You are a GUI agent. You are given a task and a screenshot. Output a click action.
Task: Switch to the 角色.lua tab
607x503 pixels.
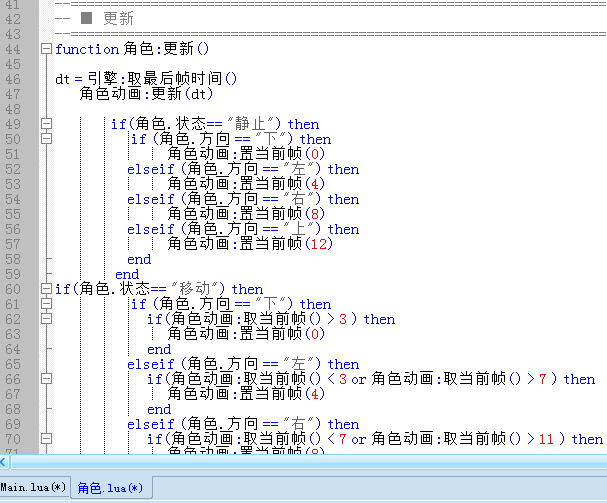click(110, 488)
